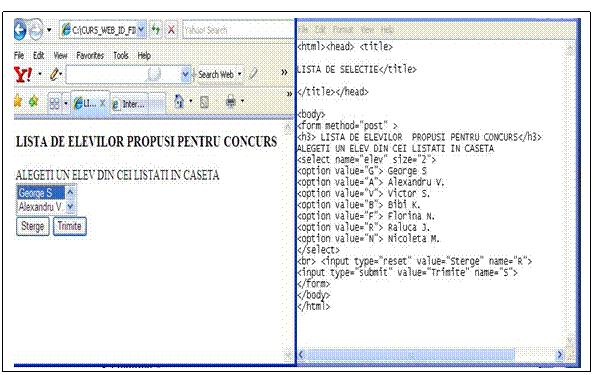603x375 pixels.
Task: Click the browser Forward arrow button
Action: point(36,30)
